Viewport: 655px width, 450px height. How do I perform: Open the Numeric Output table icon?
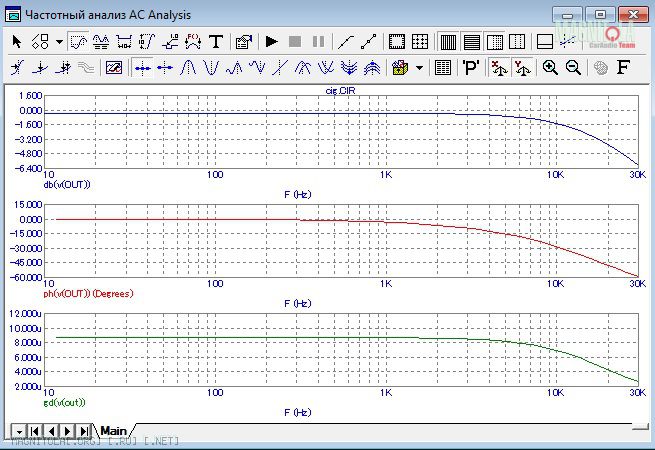pos(442,67)
